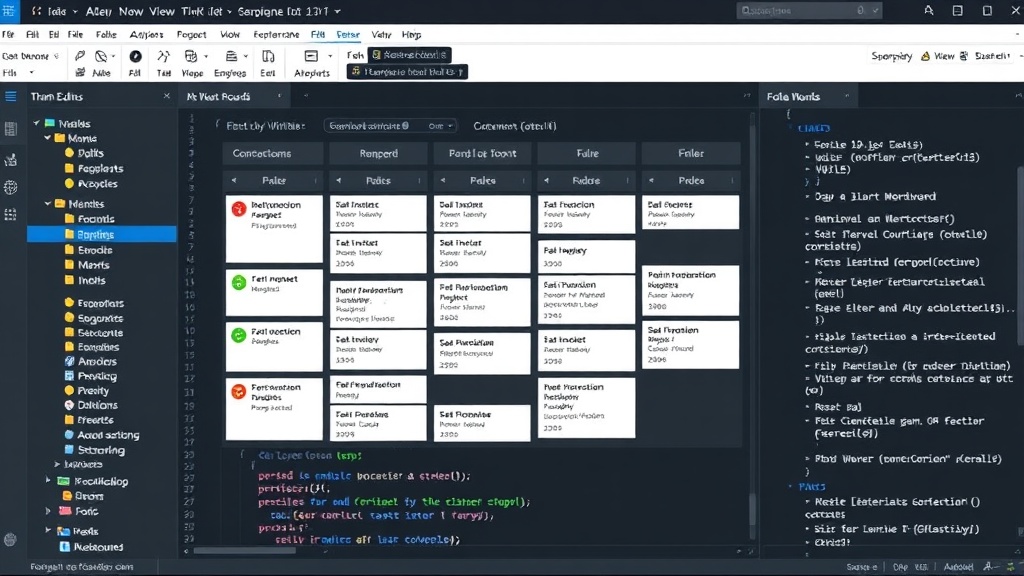Click the Viope toolbar icon

click(x=191, y=57)
